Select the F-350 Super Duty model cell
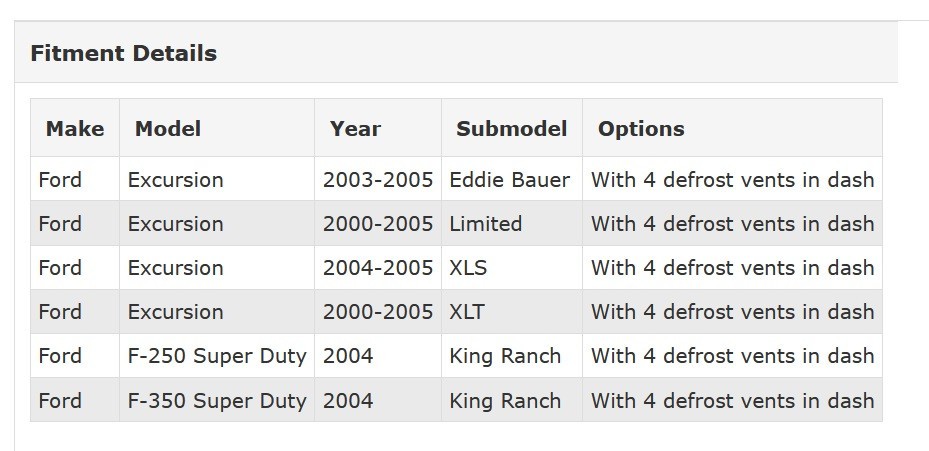The image size is (929, 451). [x=217, y=400]
